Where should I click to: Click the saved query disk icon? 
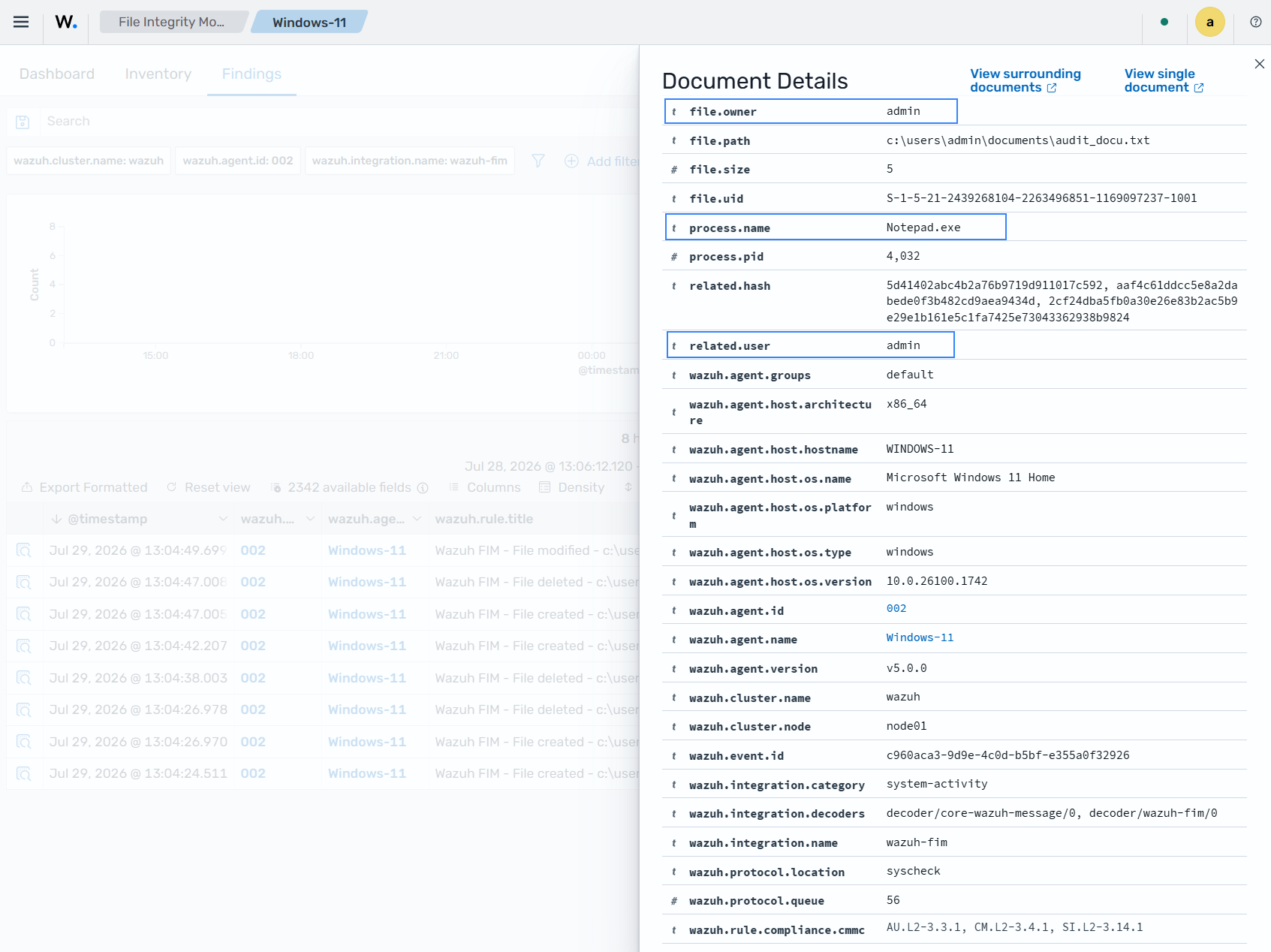[23, 122]
